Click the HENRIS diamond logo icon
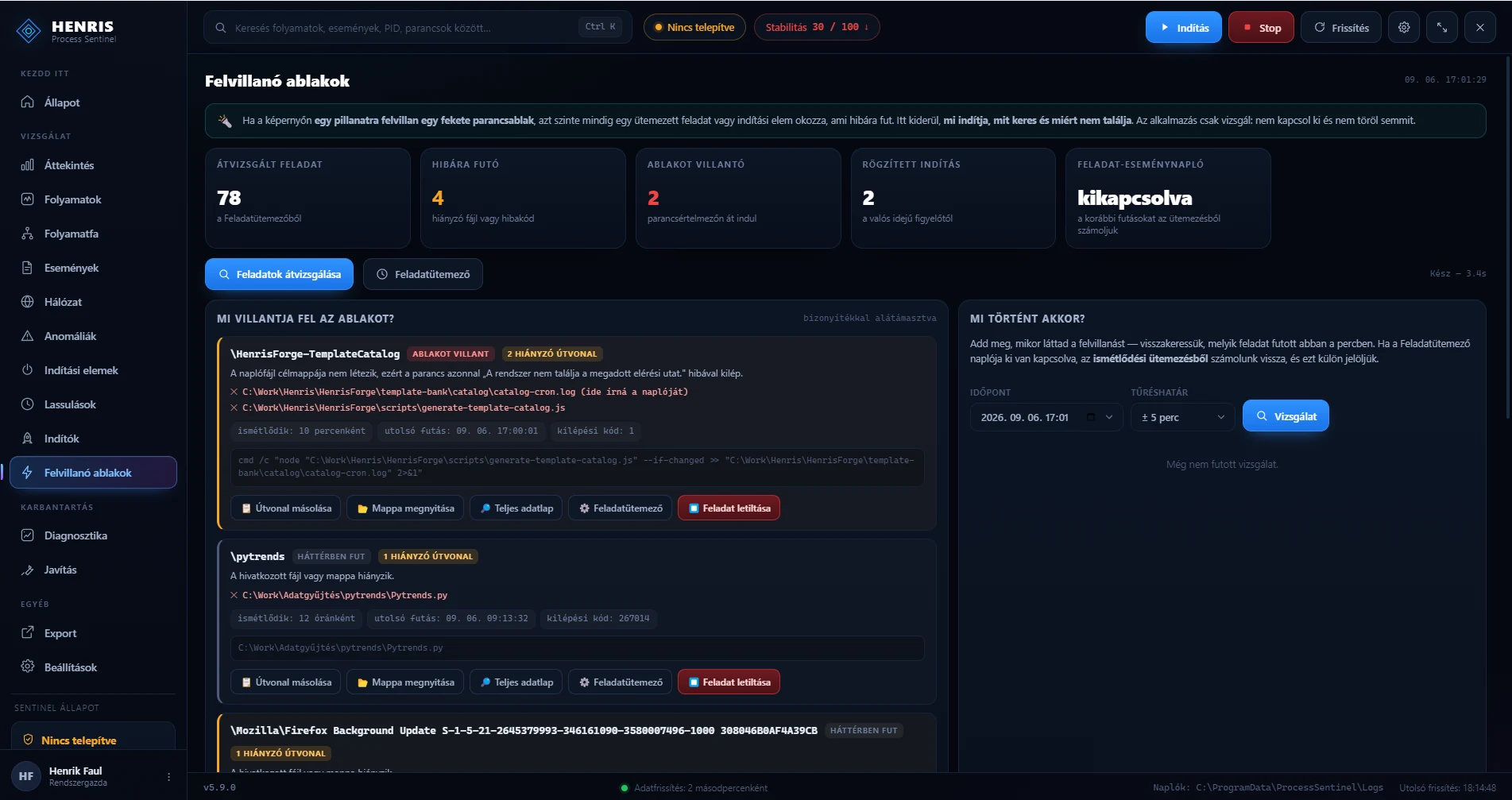 [x=29, y=31]
